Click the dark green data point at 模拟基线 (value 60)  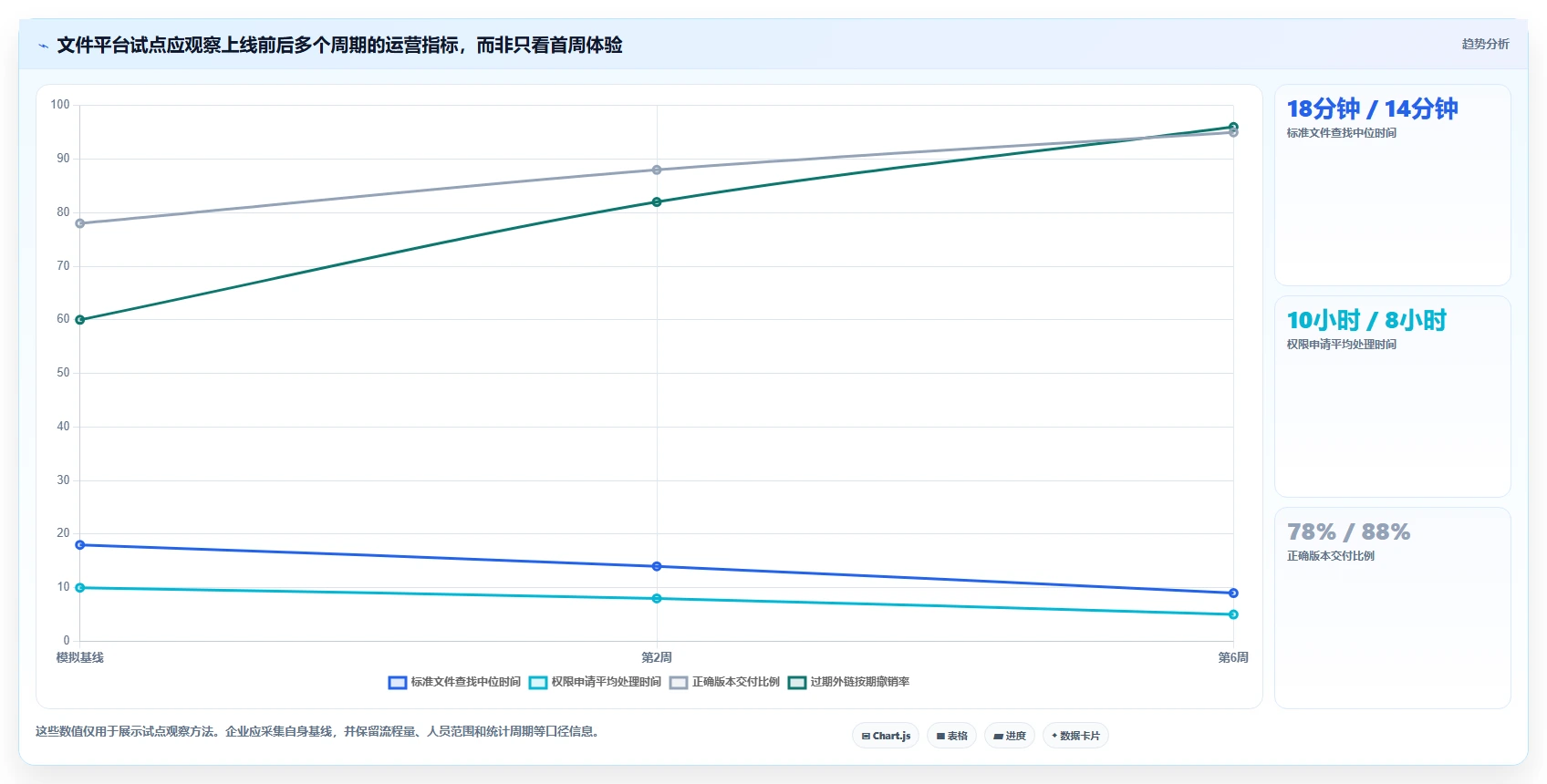(x=80, y=320)
